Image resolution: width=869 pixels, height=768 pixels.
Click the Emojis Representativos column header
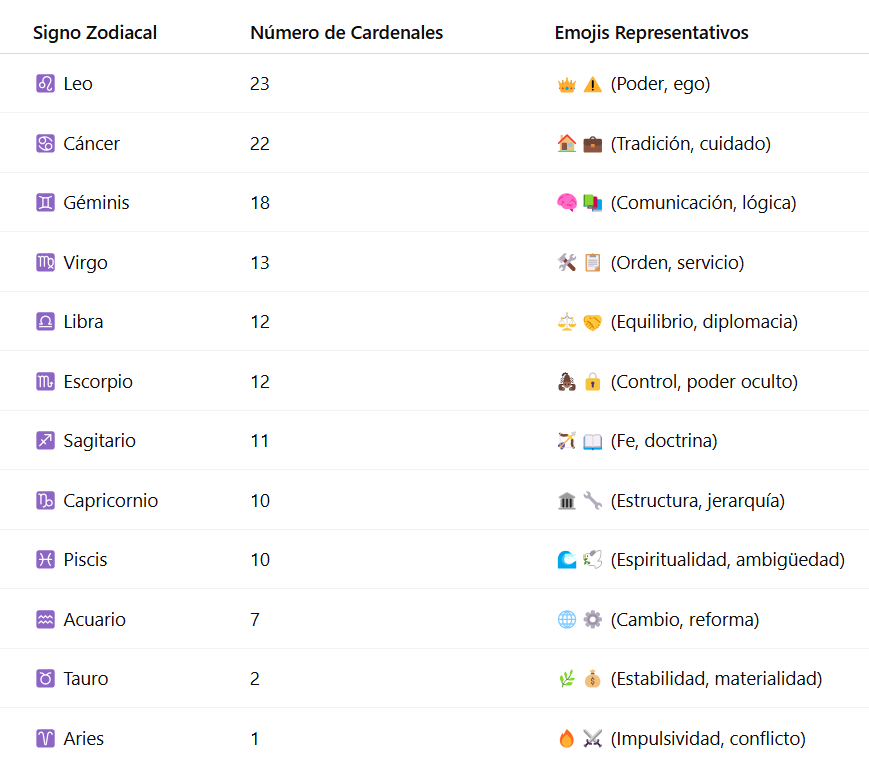651,33
